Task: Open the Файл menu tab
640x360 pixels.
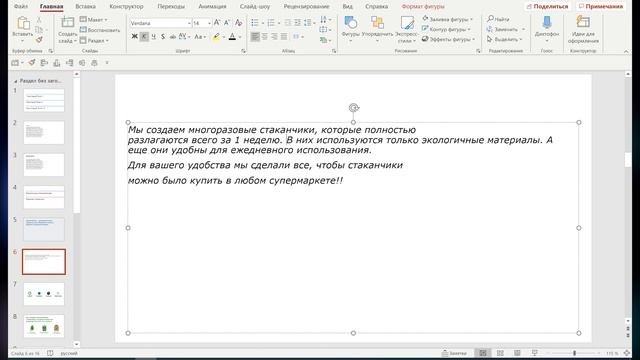Action: 21,7
